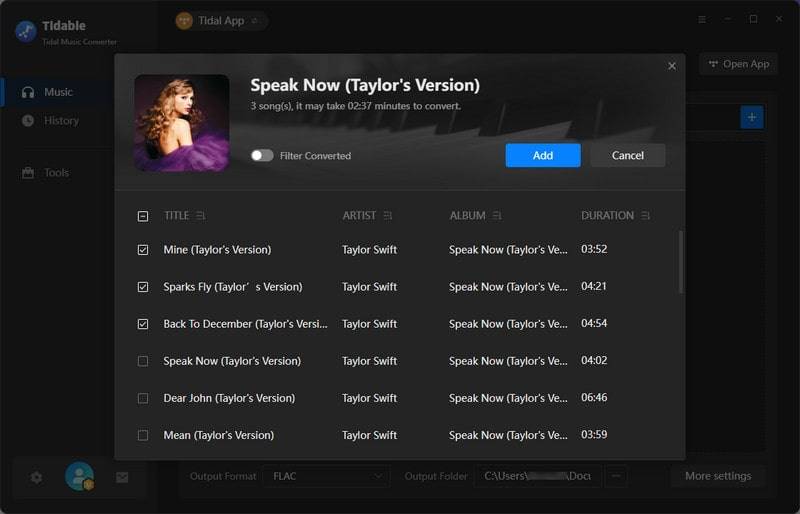Open the Output Format FLAC dropdown
The height and width of the screenshot is (514, 800).
pyautogui.click(x=327, y=476)
